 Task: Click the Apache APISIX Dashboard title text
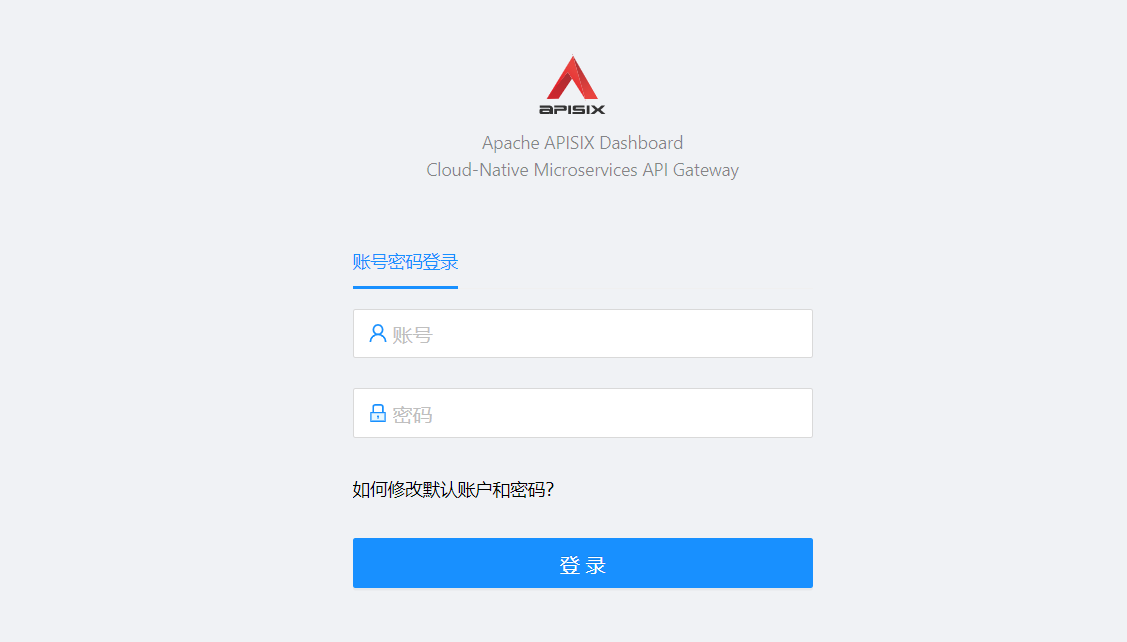coord(582,143)
